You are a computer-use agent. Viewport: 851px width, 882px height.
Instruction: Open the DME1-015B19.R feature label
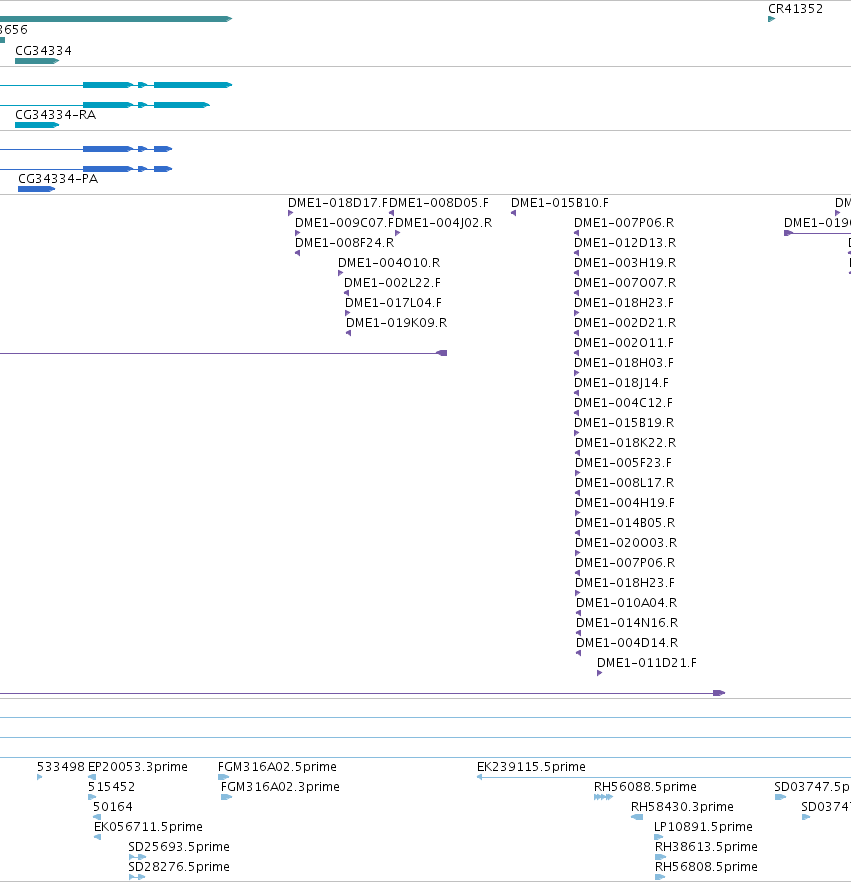[624, 423]
